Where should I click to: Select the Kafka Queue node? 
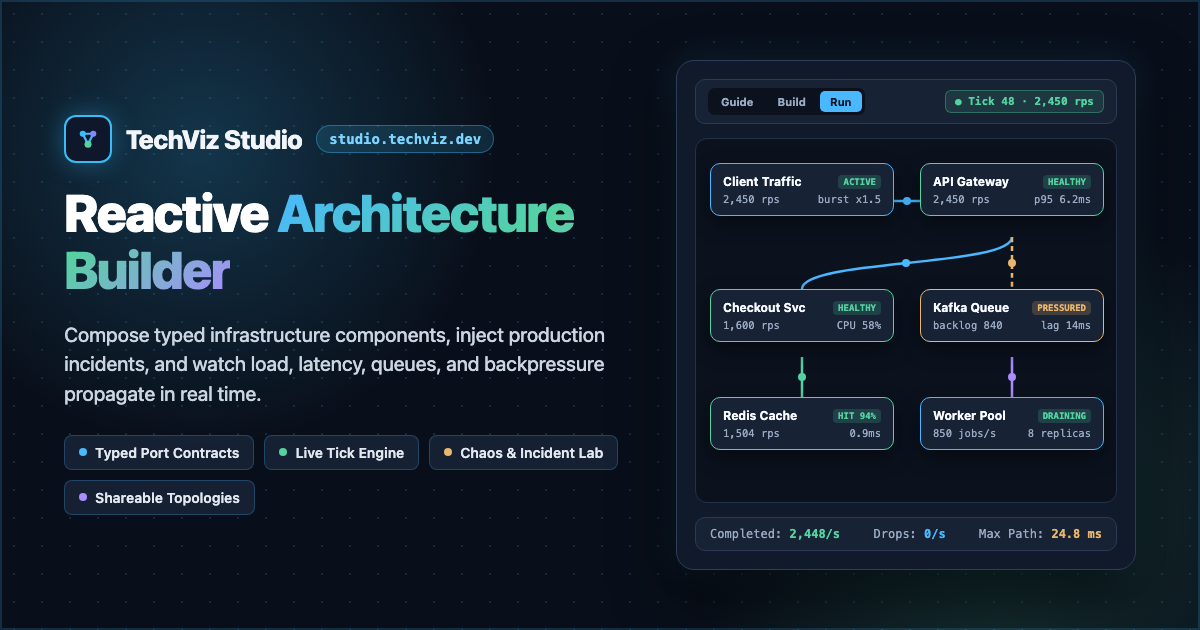tap(1012, 316)
